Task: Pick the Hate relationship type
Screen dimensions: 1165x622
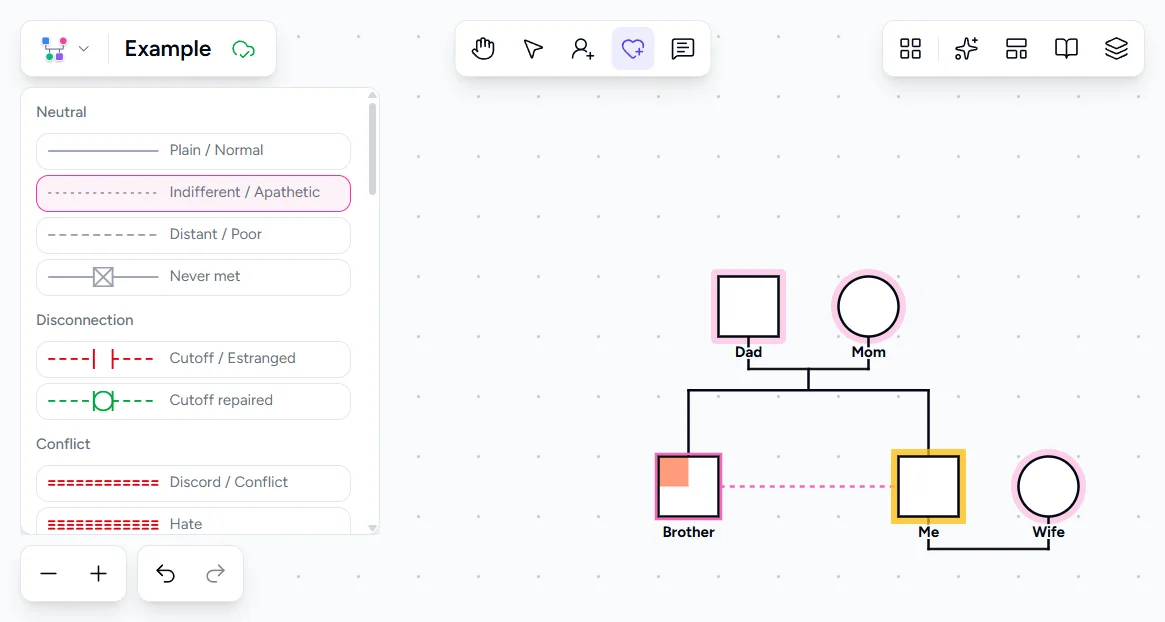Action: click(193, 522)
